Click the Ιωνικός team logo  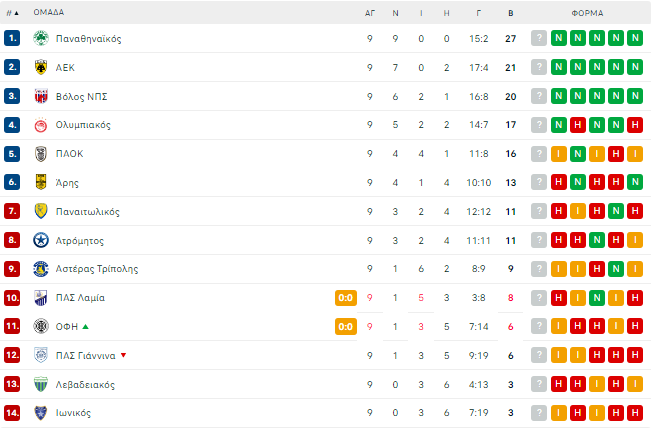click(x=41, y=413)
